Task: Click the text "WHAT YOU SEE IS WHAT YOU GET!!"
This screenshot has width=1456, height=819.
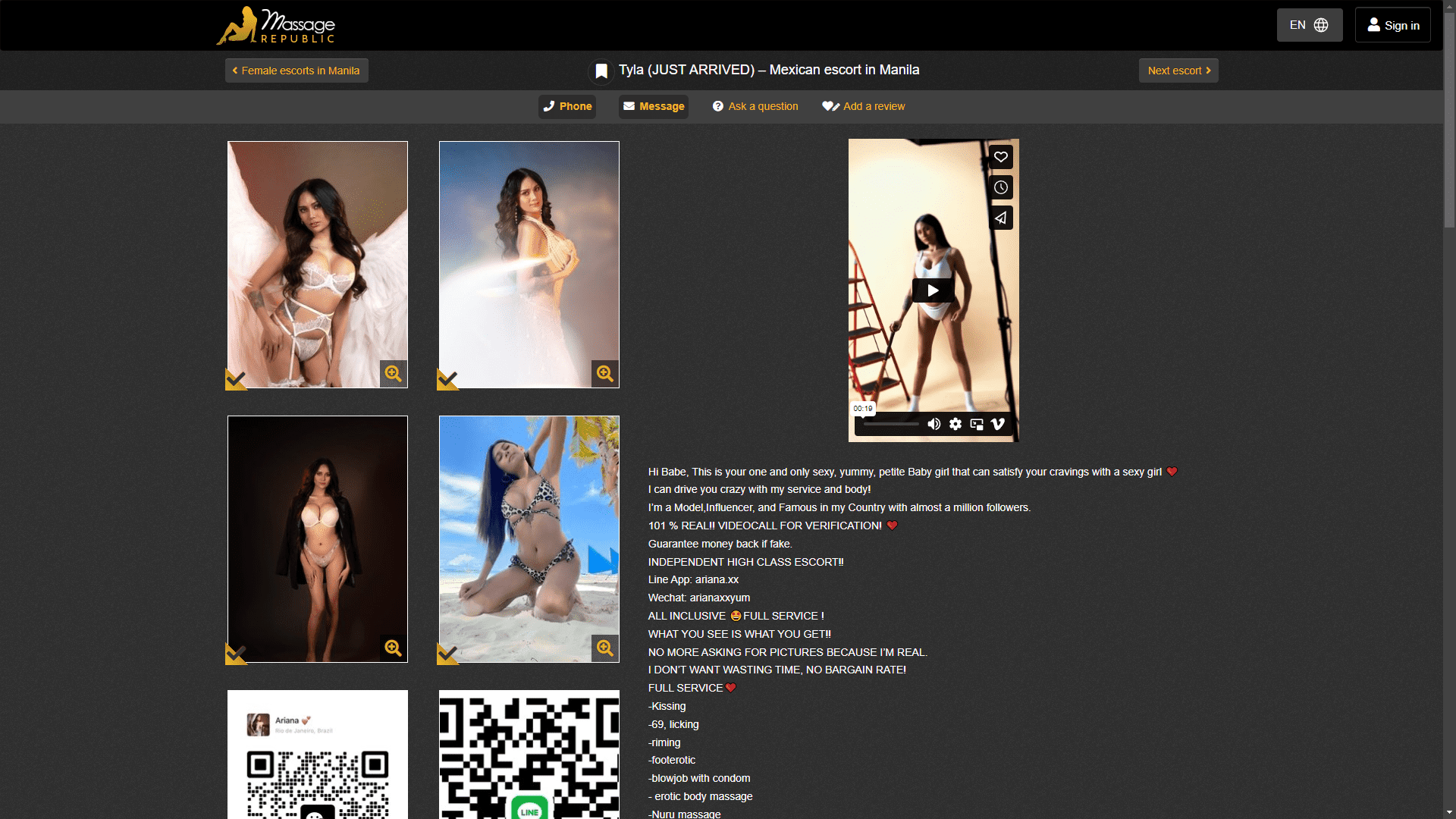Action: click(739, 634)
